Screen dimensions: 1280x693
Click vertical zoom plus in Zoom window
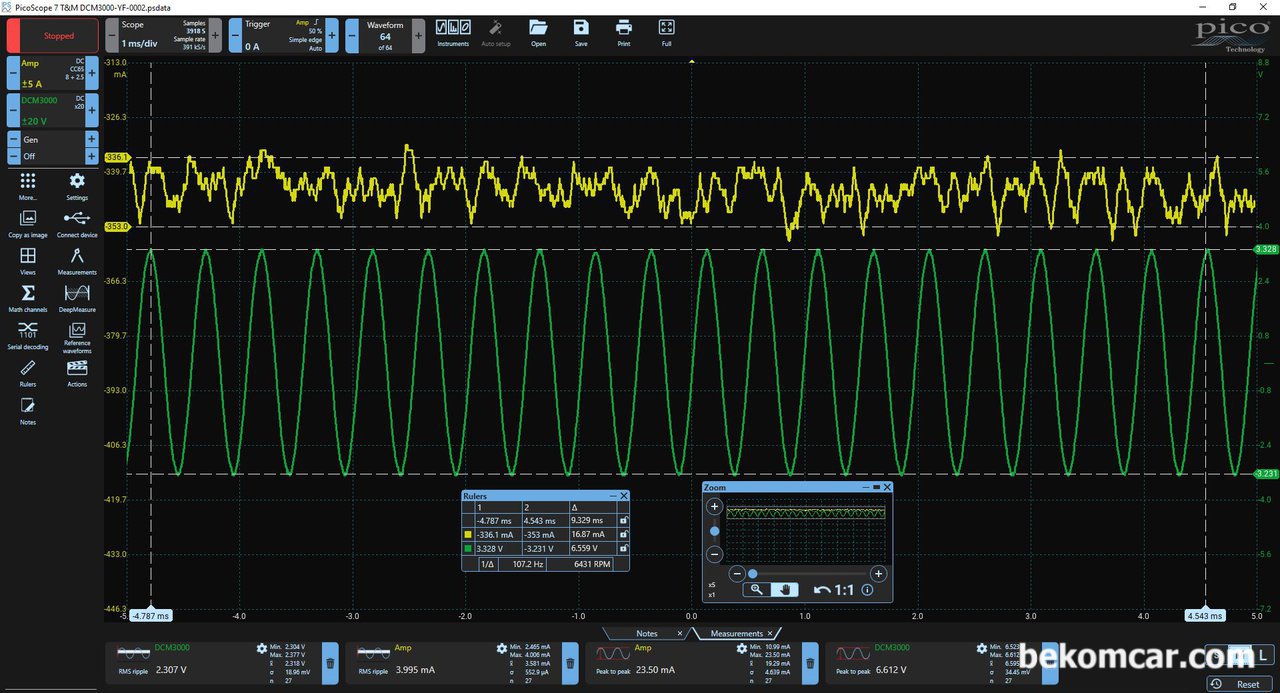click(x=714, y=507)
